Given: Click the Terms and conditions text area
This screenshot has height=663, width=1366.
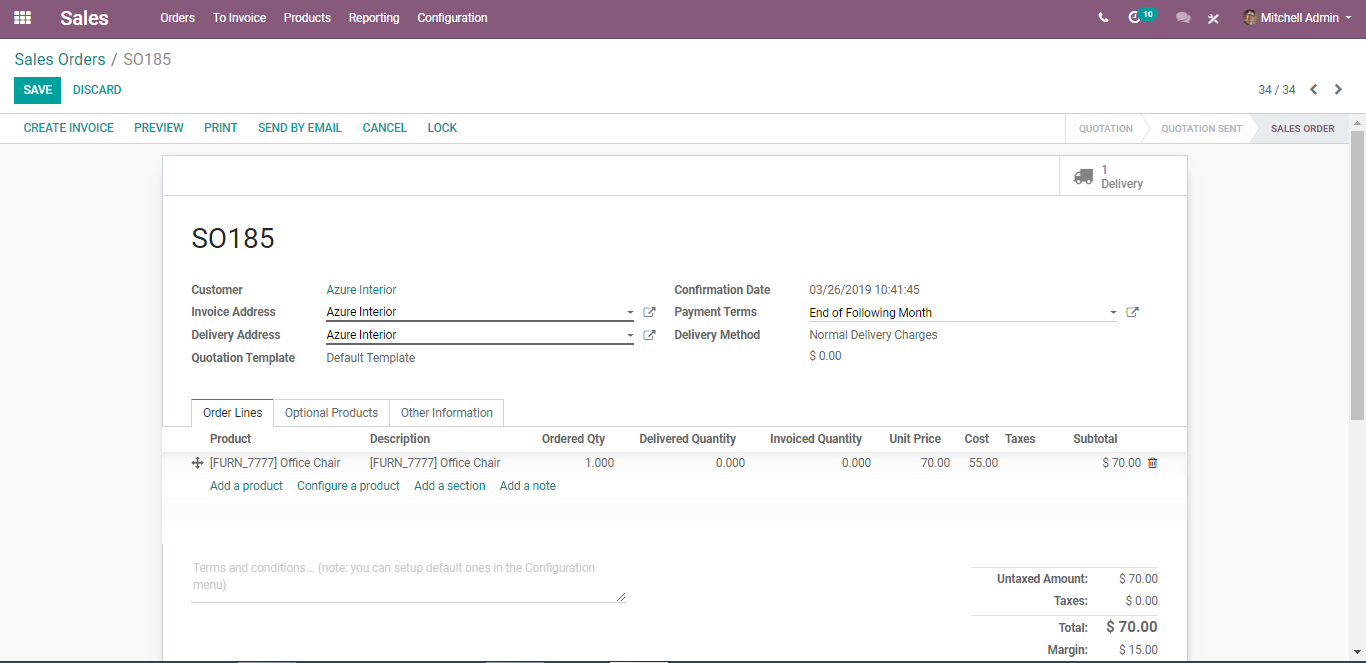Looking at the screenshot, I should [409, 580].
